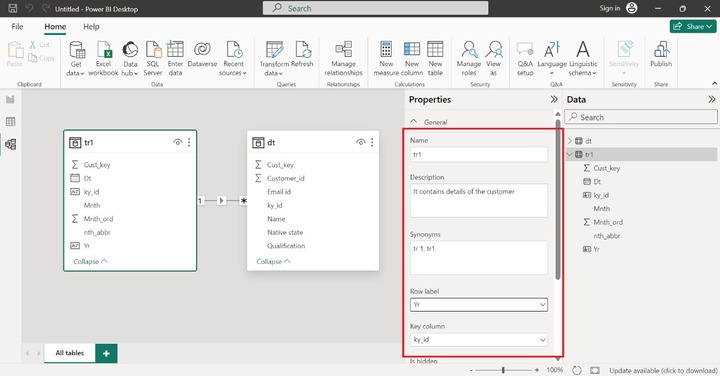
Task: Collapse the dt table card
Action: [x=274, y=261]
